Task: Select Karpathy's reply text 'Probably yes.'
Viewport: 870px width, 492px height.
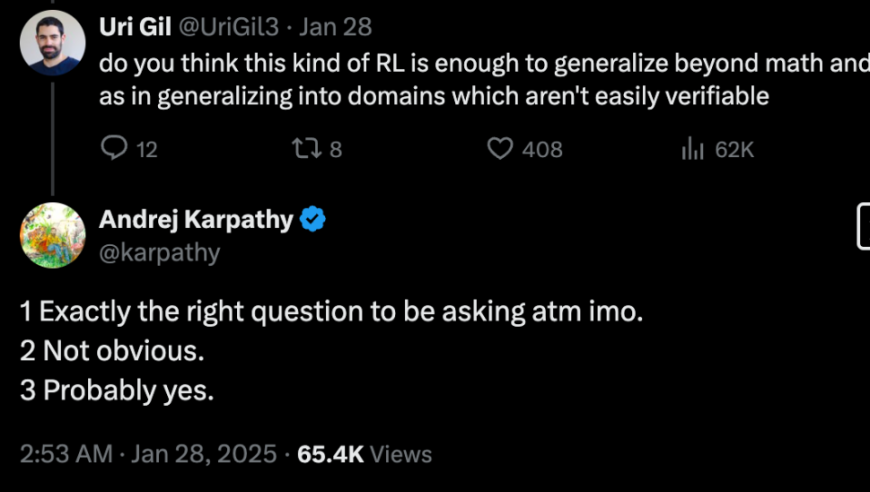Action: point(129,390)
